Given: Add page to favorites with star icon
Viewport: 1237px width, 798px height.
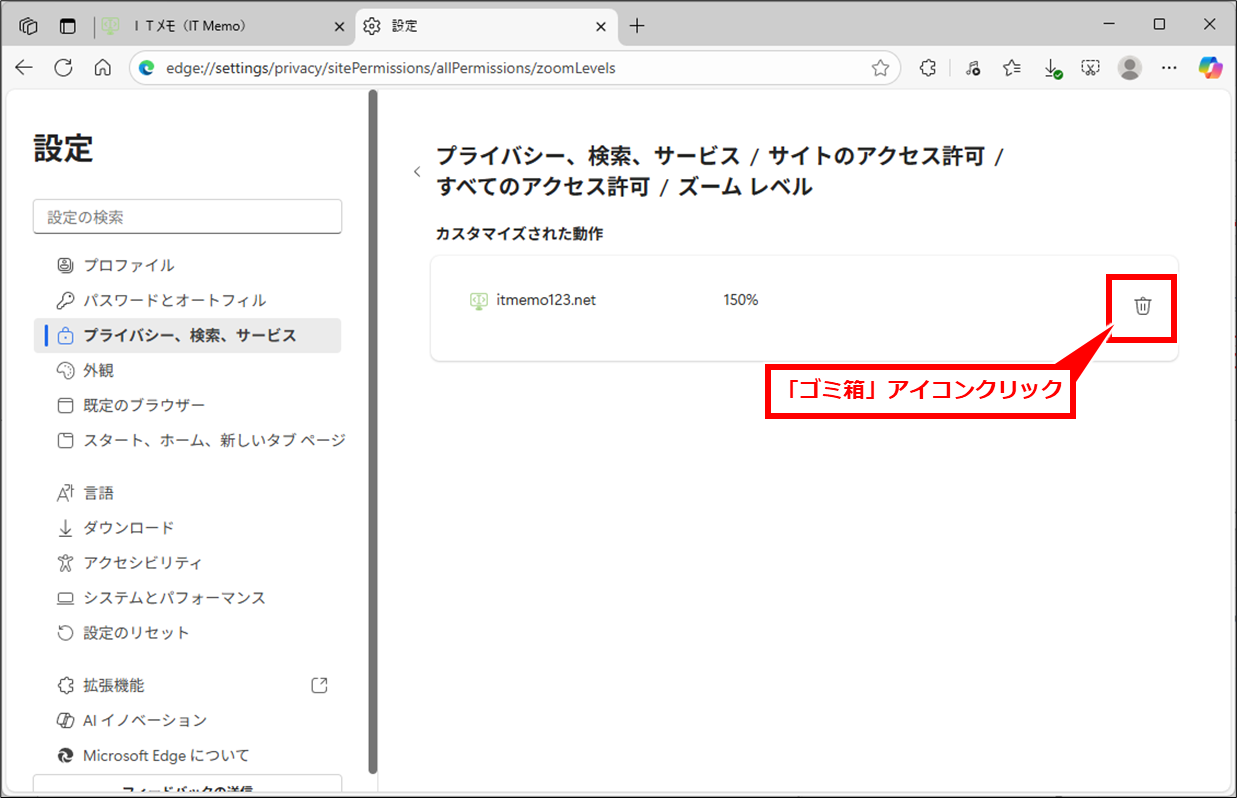Looking at the screenshot, I should [x=880, y=67].
